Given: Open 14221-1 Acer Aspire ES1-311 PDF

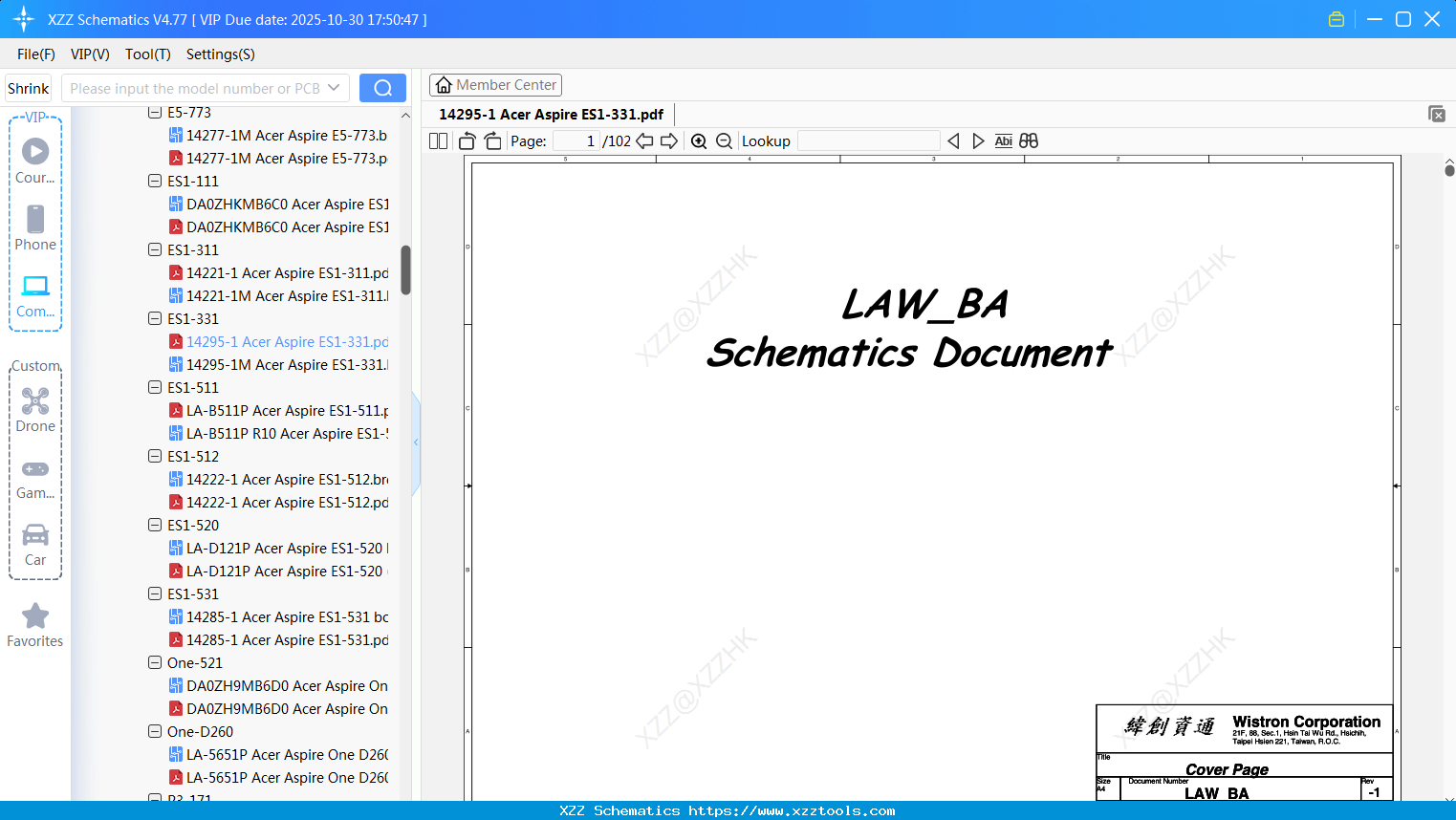Looking at the screenshot, I should tap(278, 273).
